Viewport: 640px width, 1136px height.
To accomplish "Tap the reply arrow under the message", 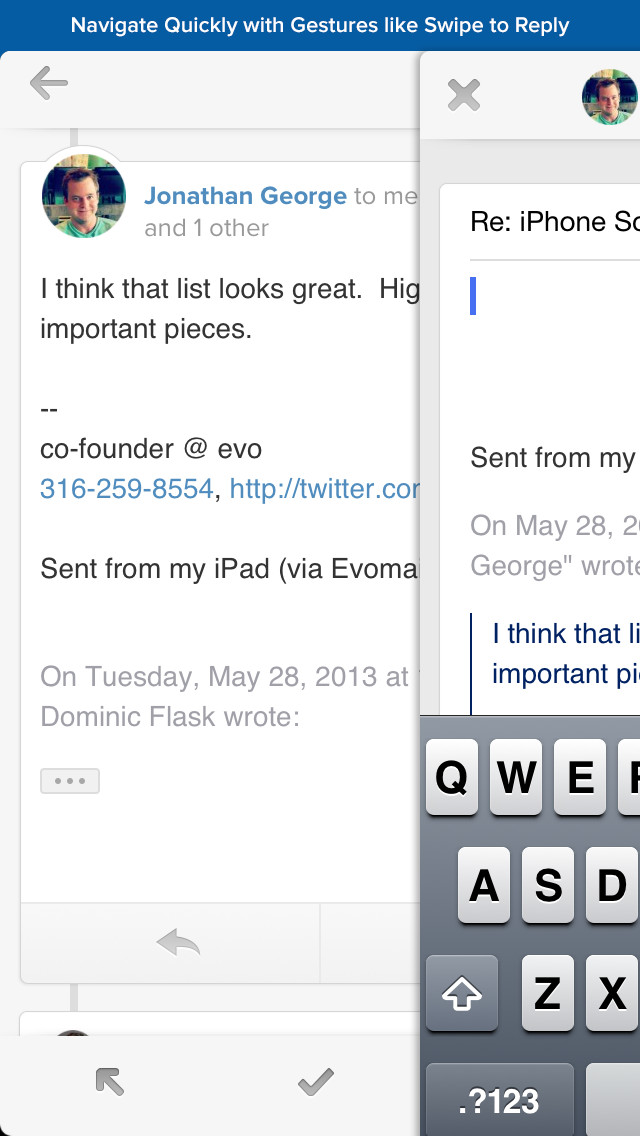I will (x=178, y=943).
